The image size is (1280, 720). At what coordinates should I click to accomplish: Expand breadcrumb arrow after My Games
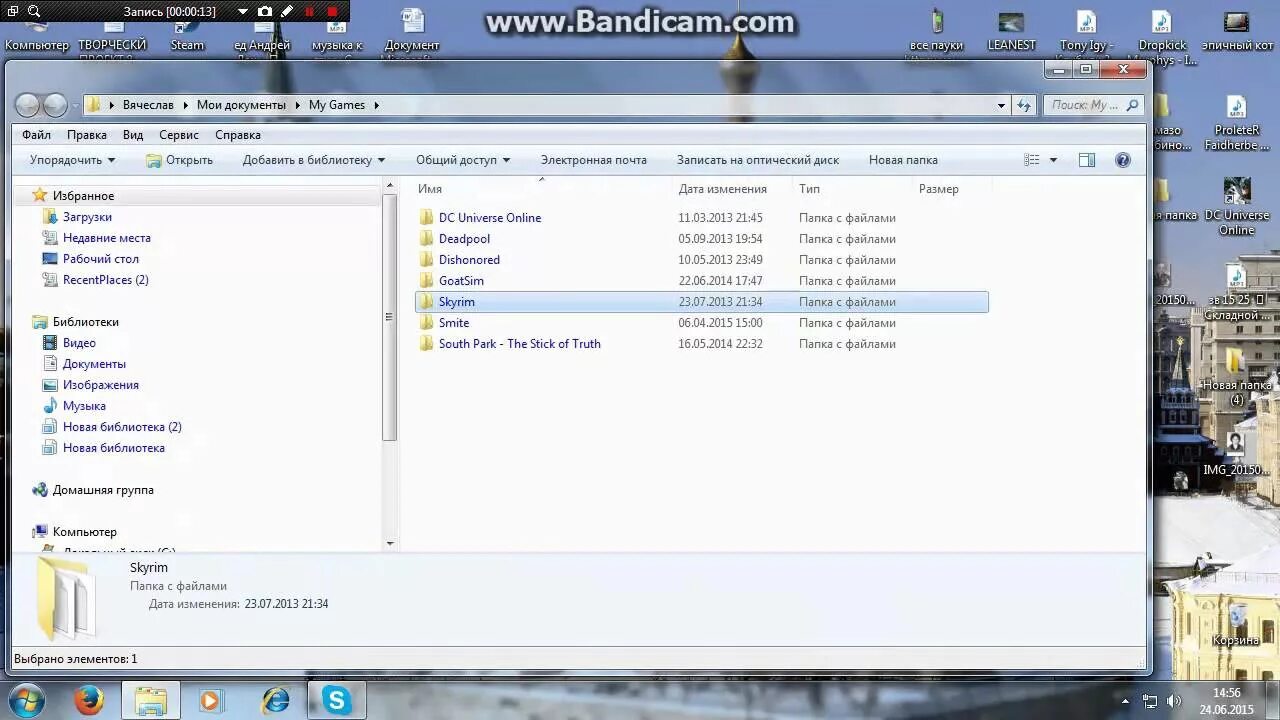pyautogui.click(x=377, y=105)
